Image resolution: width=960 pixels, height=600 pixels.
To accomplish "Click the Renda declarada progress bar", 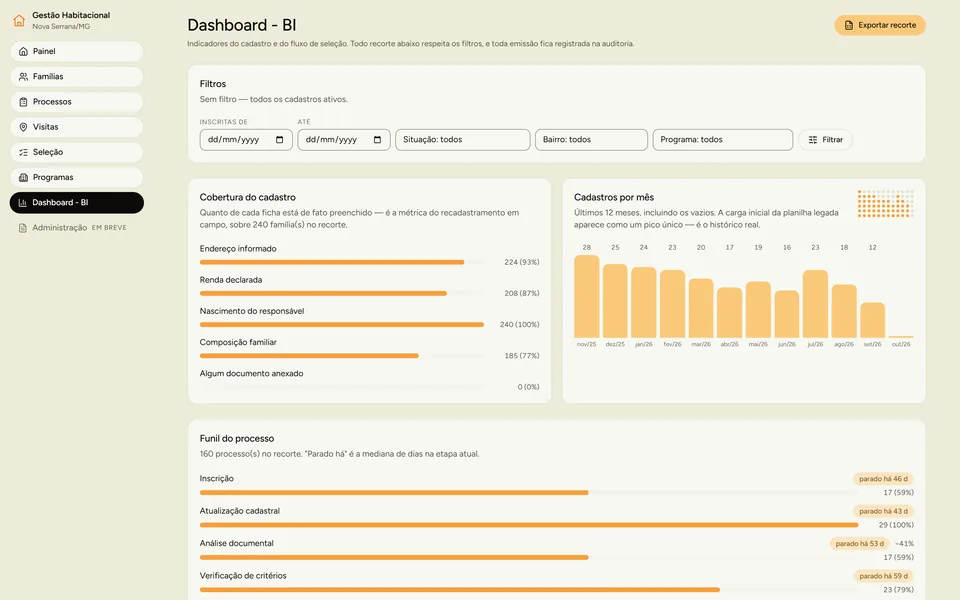I will pyautogui.click(x=342, y=293).
